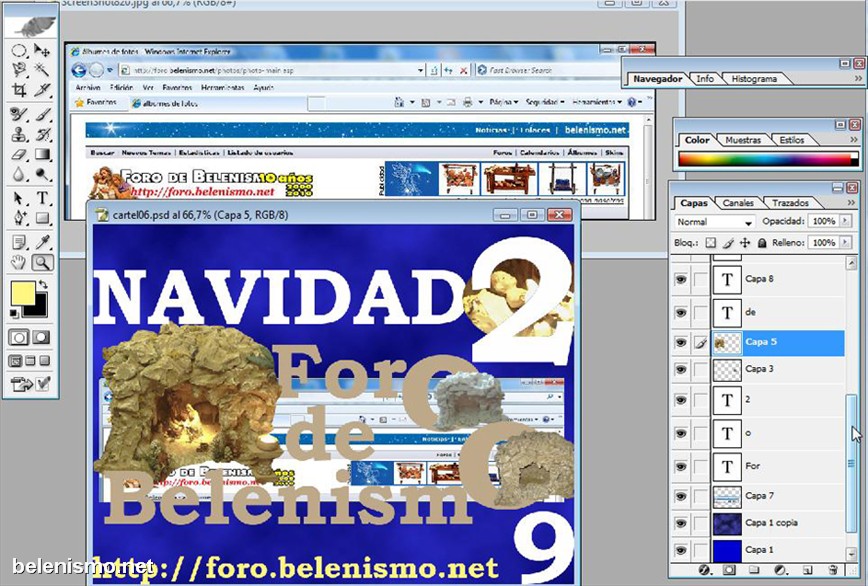Toggle visibility of Capa 1 copia layer

681,523
